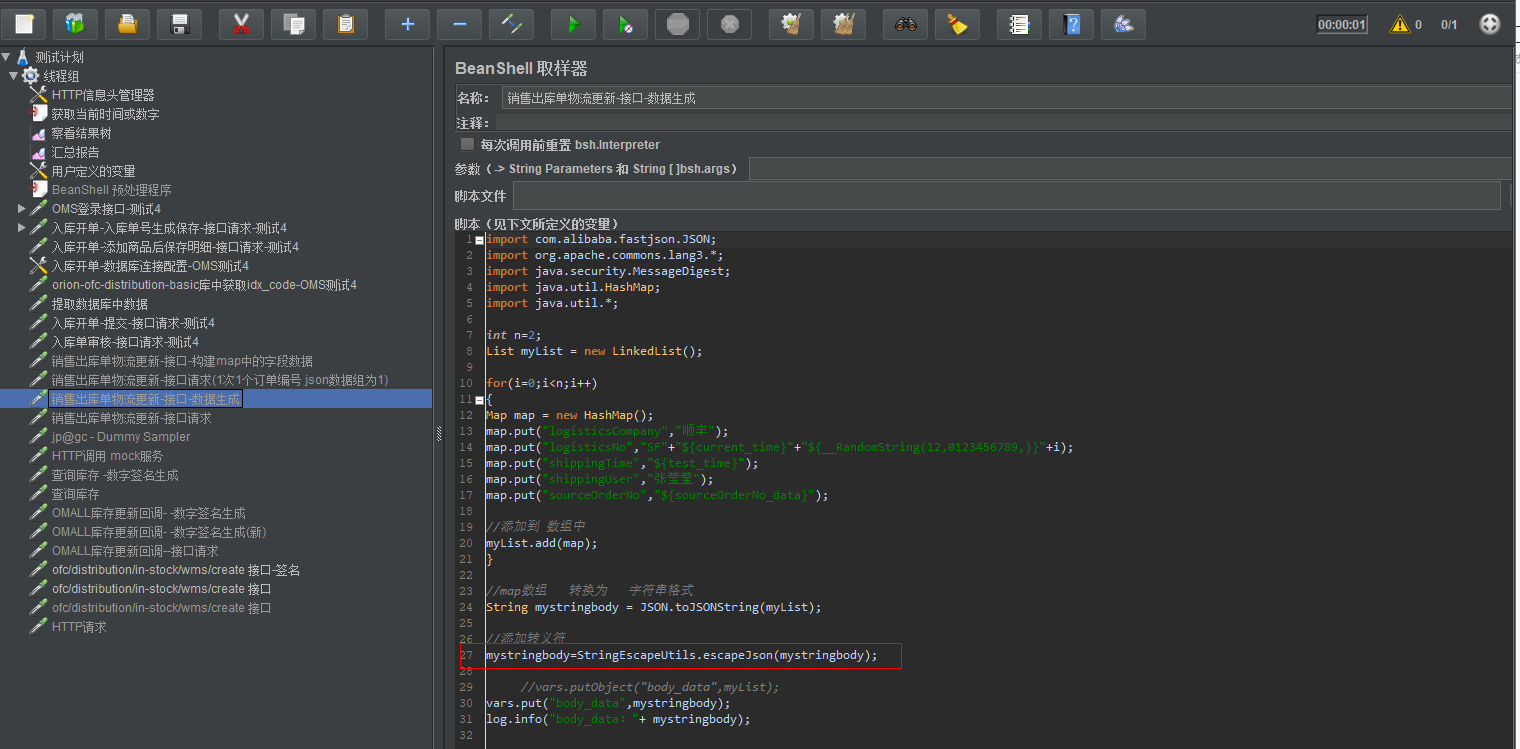Enable reset bsh.Interpreter before each call

(467, 144)
